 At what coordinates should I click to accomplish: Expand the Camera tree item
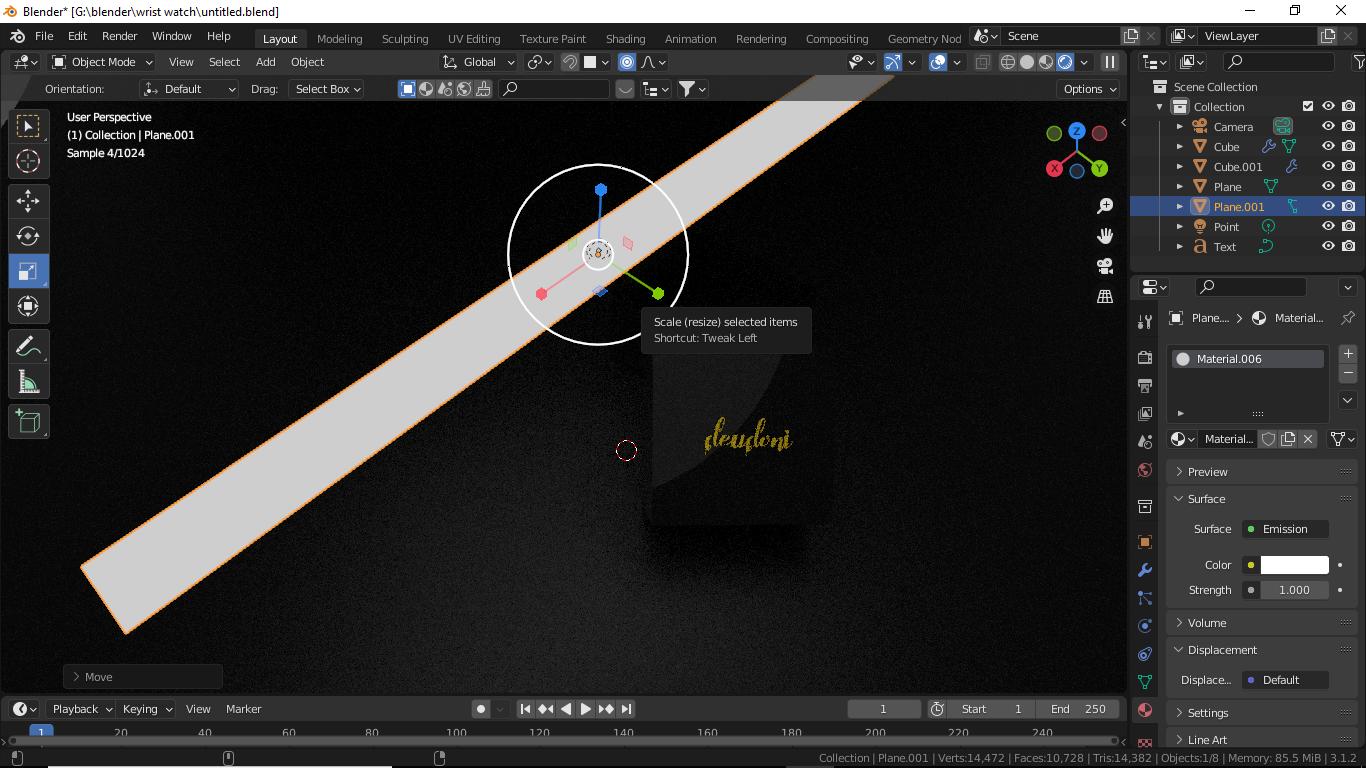(x=1180, y=127)
